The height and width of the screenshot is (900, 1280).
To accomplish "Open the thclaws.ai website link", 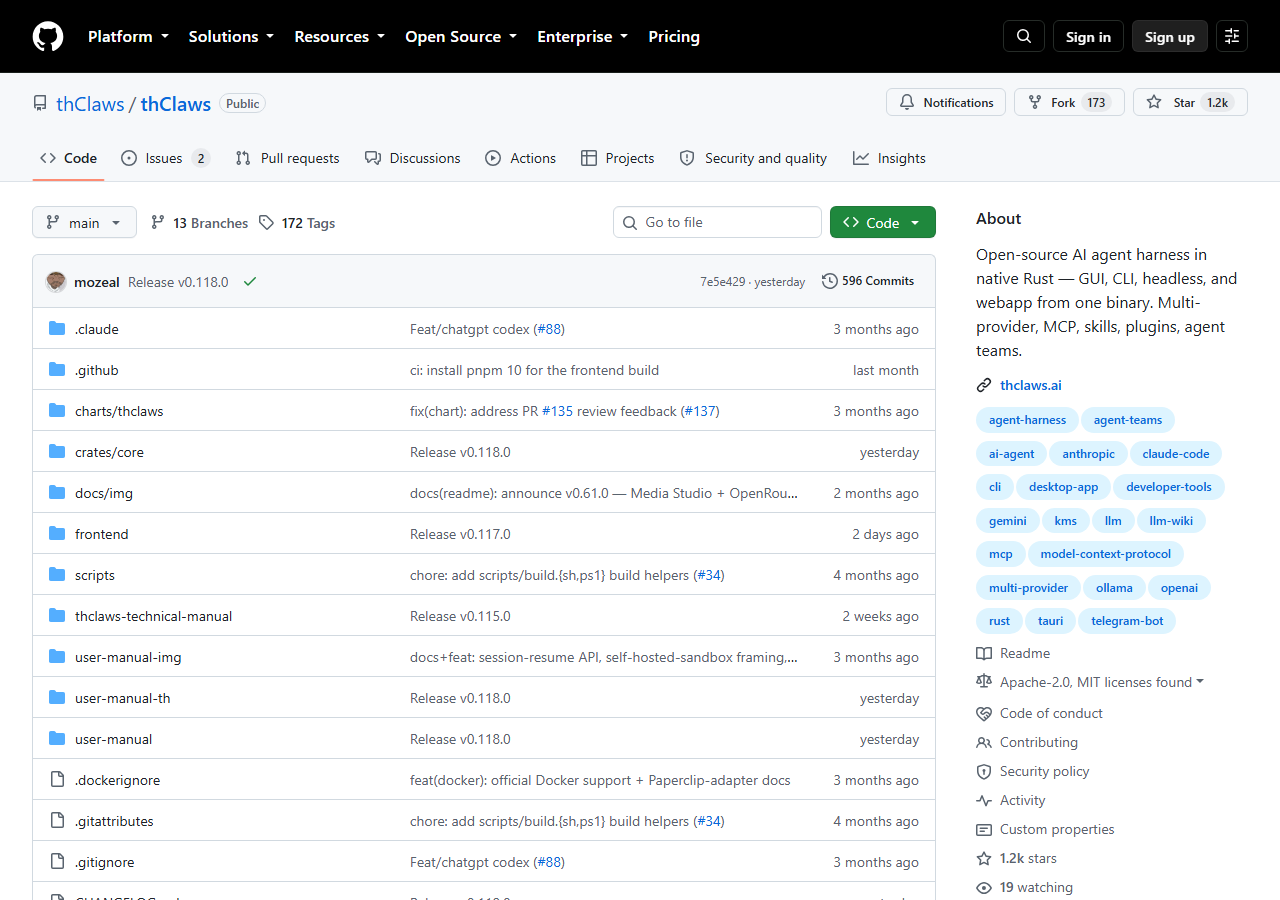I will [1031, 385].
